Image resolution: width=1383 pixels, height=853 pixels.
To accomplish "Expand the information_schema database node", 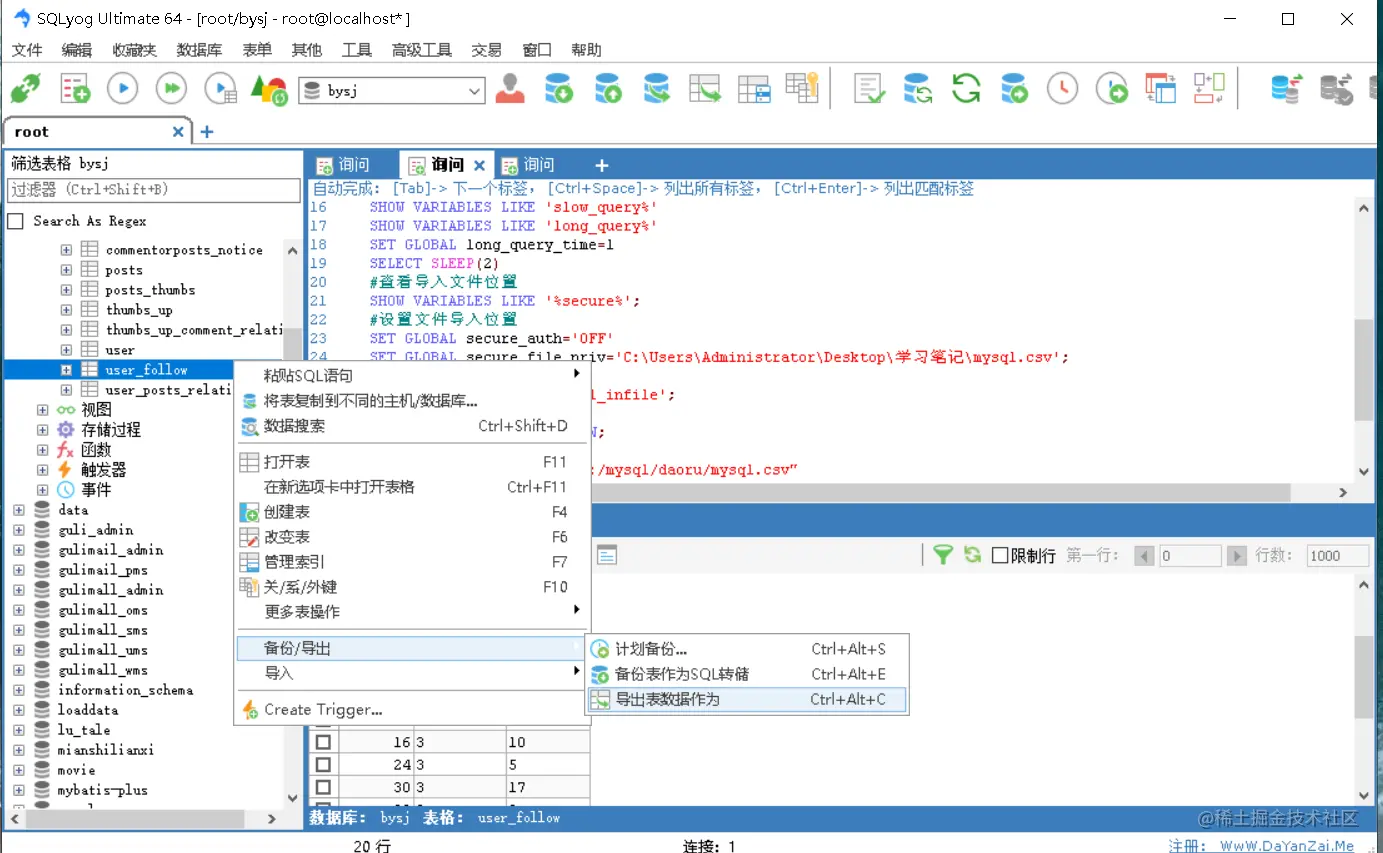I will (x=18, y=690).
